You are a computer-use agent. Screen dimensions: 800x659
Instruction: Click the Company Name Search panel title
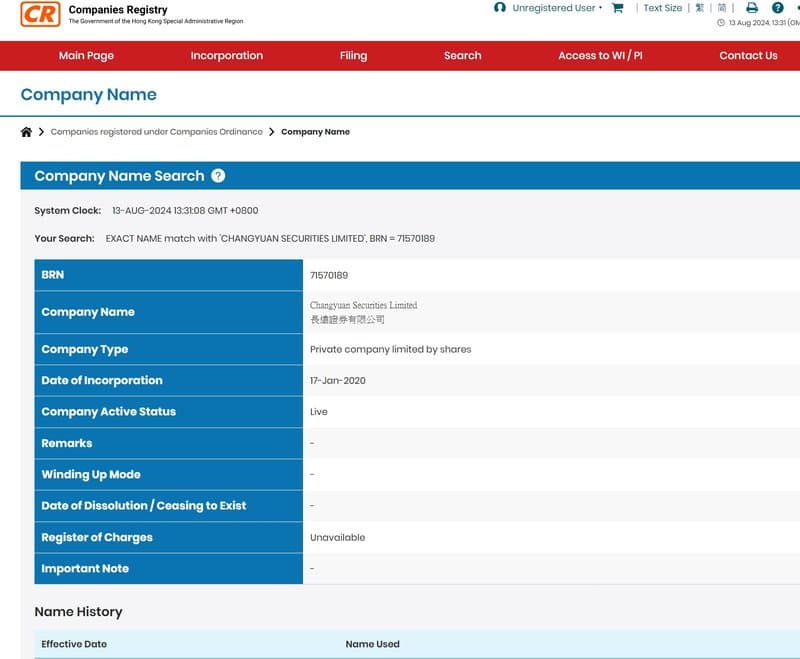119,176
